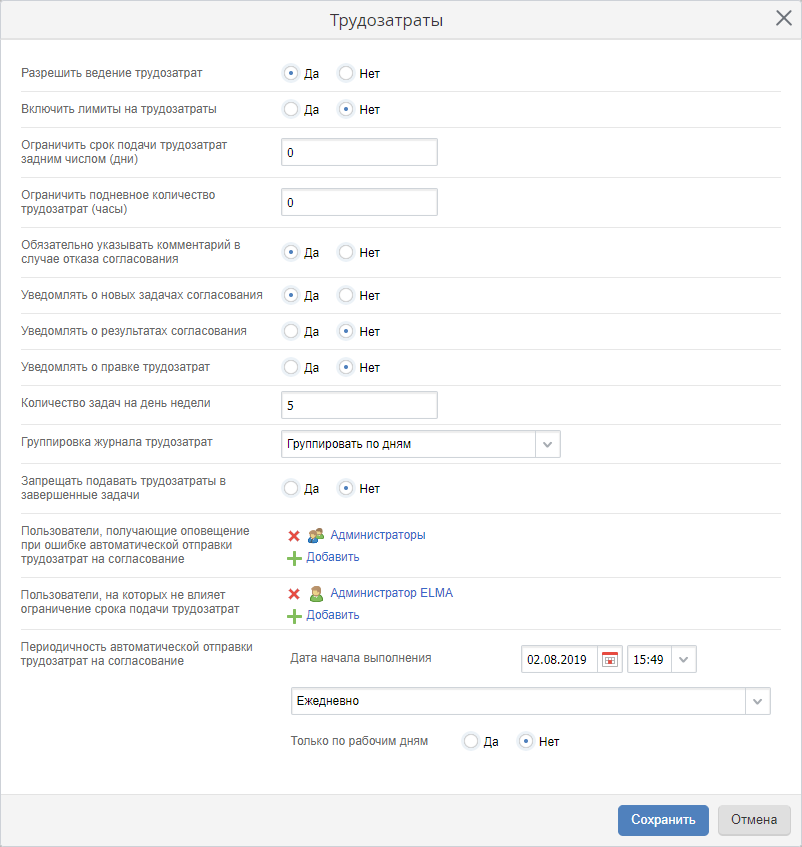The width and height of the screenshot is (802, 847).
Task: Click the Администраторы group icon
Action: [316, 536]
